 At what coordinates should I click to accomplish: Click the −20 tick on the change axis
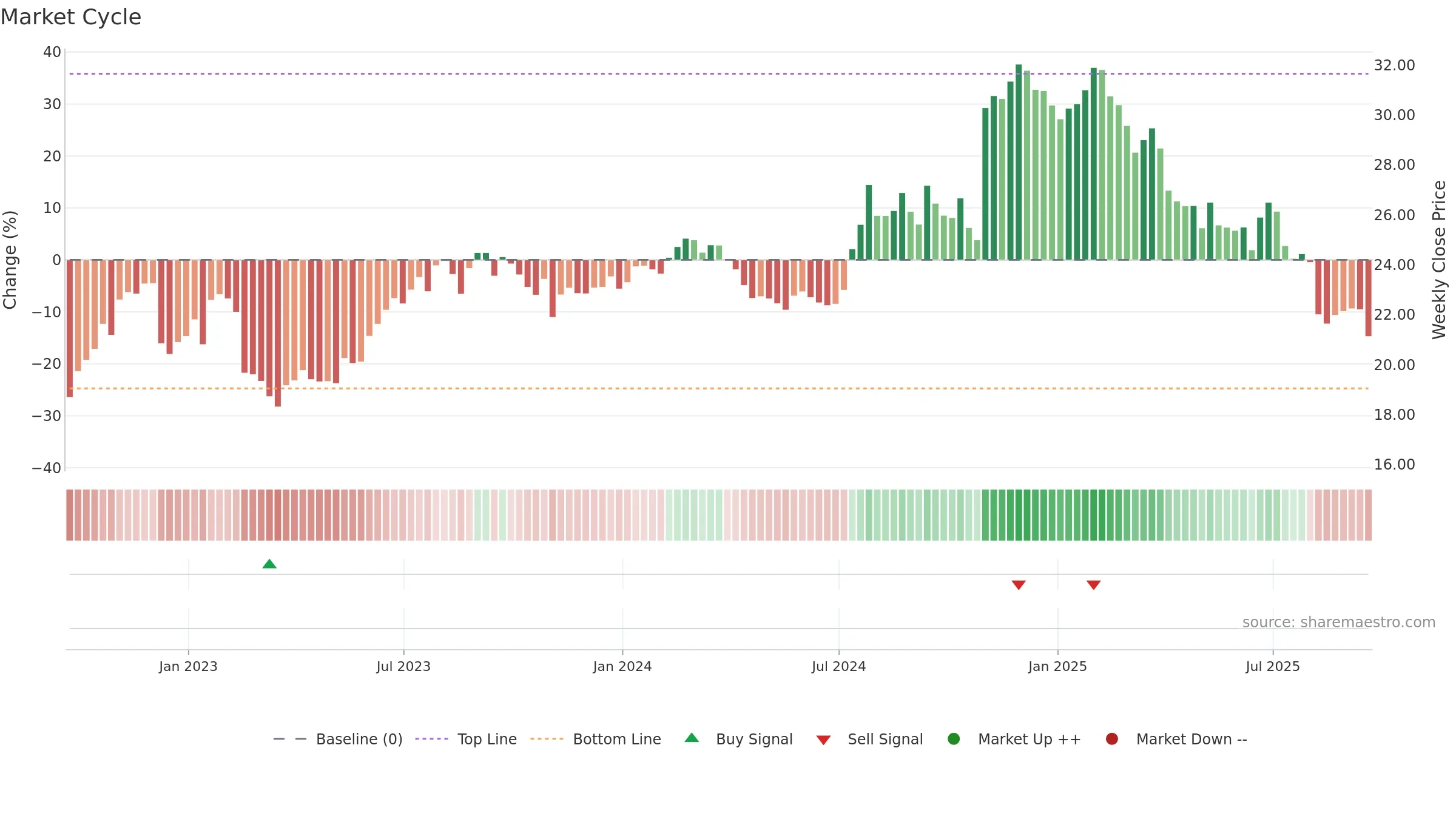click(x=47, y=364)
